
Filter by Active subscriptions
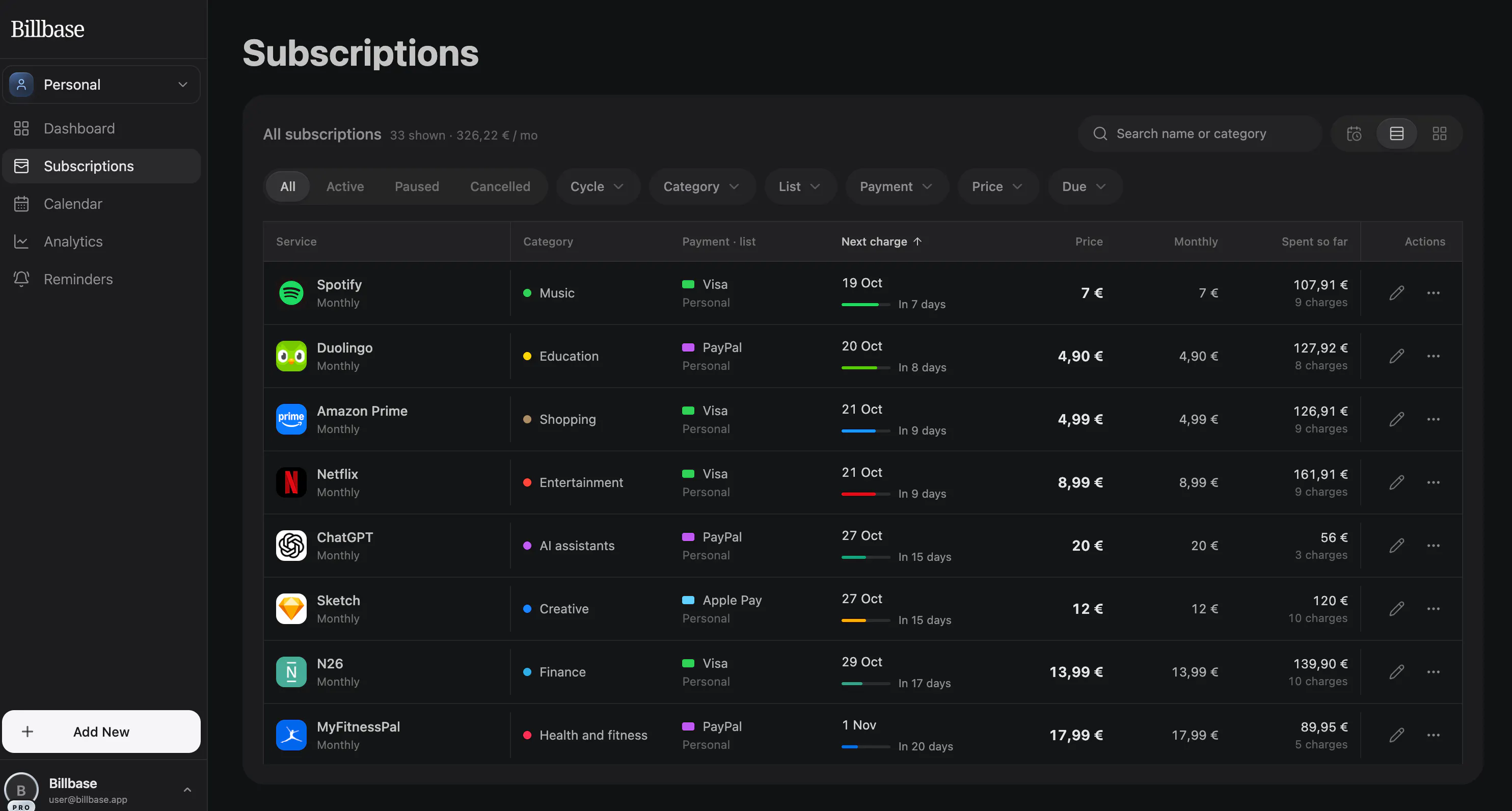pos(345,186)
